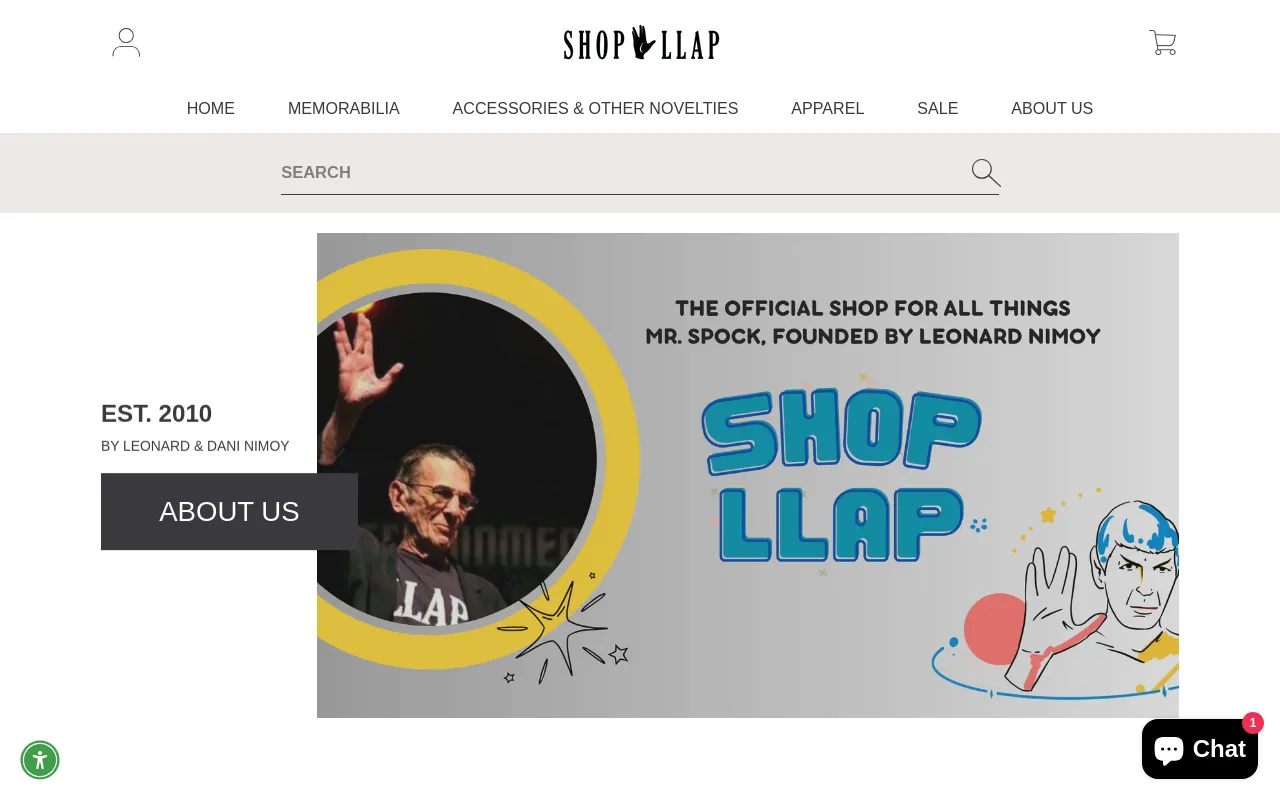Open the Shopify Chat button
This screenshot has height=800, width=1280.
pyautogui.click(x=1200, y=749)
